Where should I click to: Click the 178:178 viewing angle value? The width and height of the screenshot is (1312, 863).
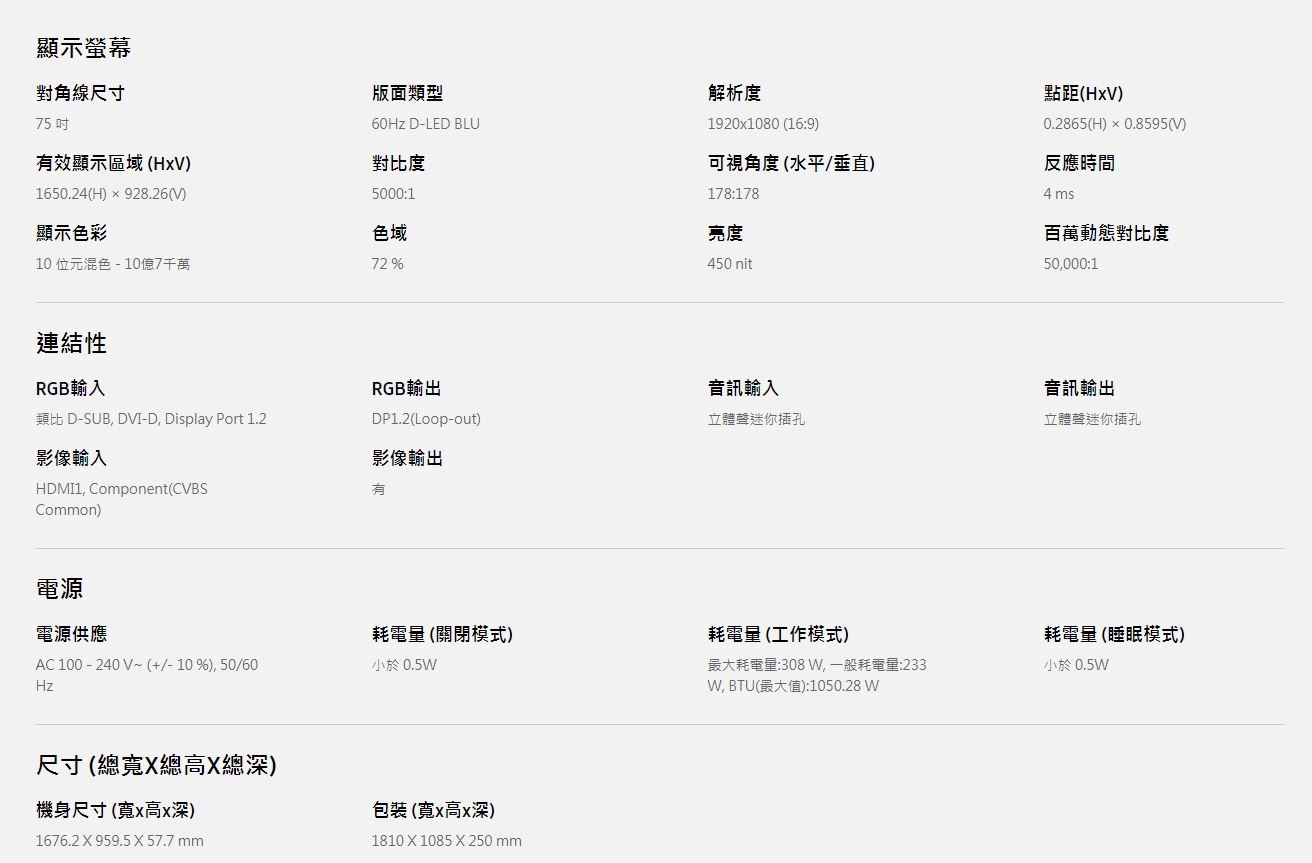(733, 194)
